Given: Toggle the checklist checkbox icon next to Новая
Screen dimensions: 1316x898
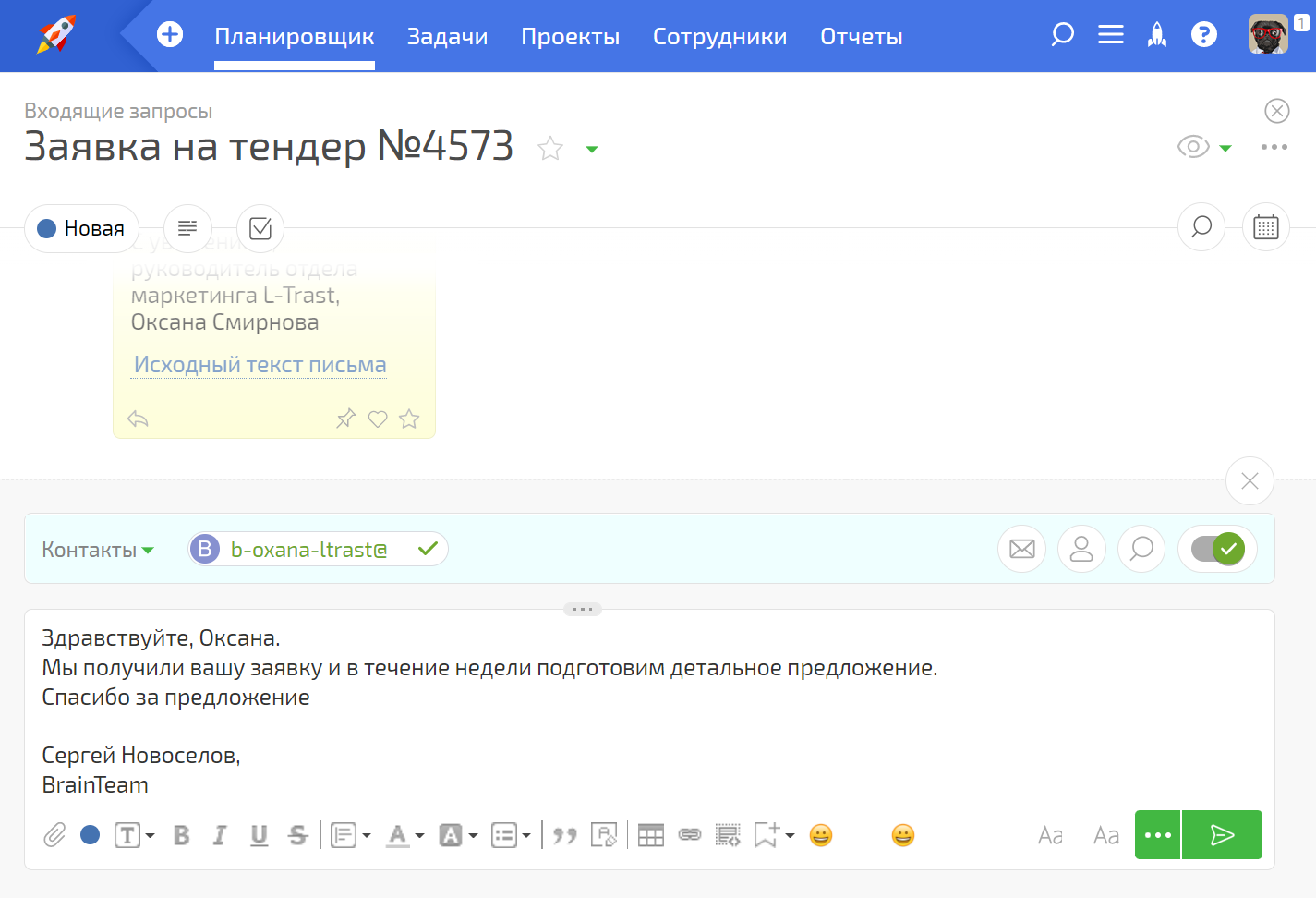Looking at the screenshot, I should click(x=260, y=228).
